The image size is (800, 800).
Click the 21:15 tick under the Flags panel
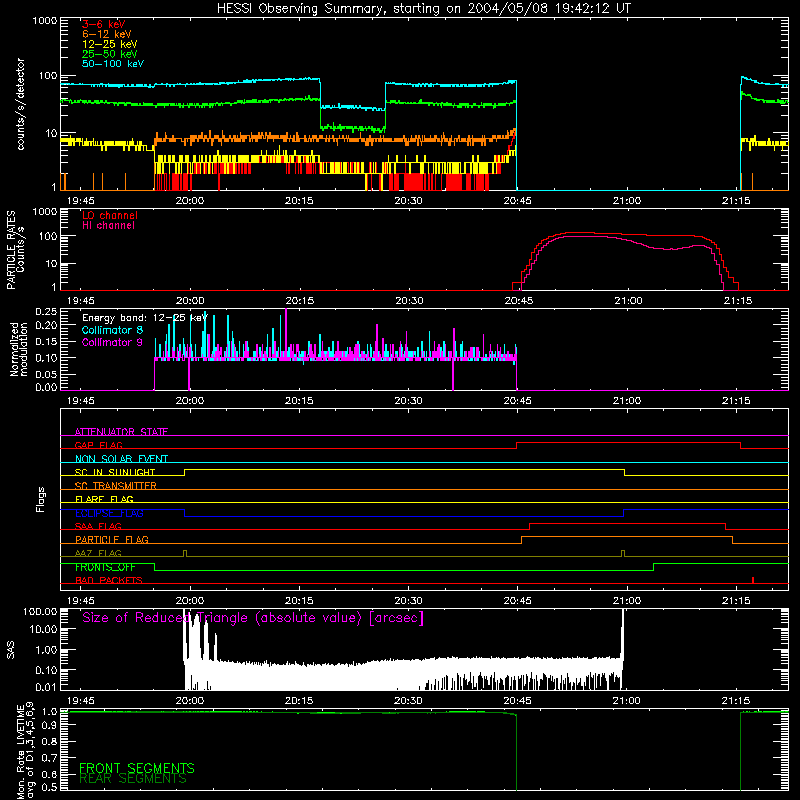[x=736, y=601]
